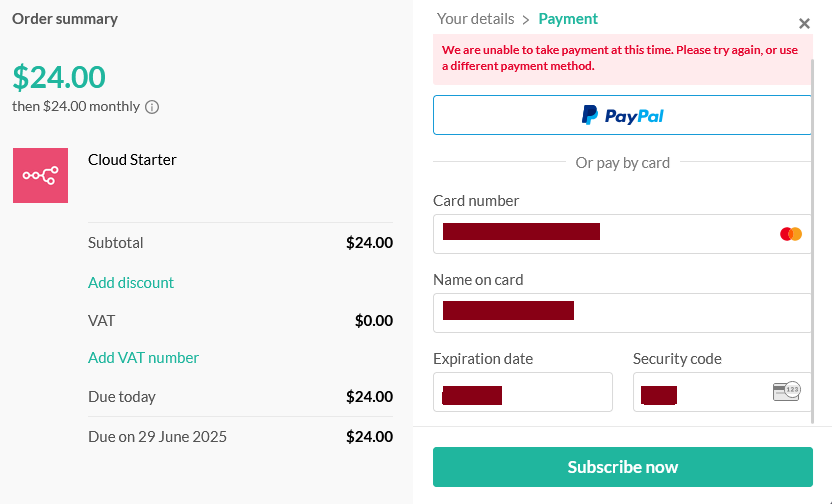This screenshot has width=833, height=504.
Task: Click the Cloud Starter plan name
Action: tap(132, 160)
